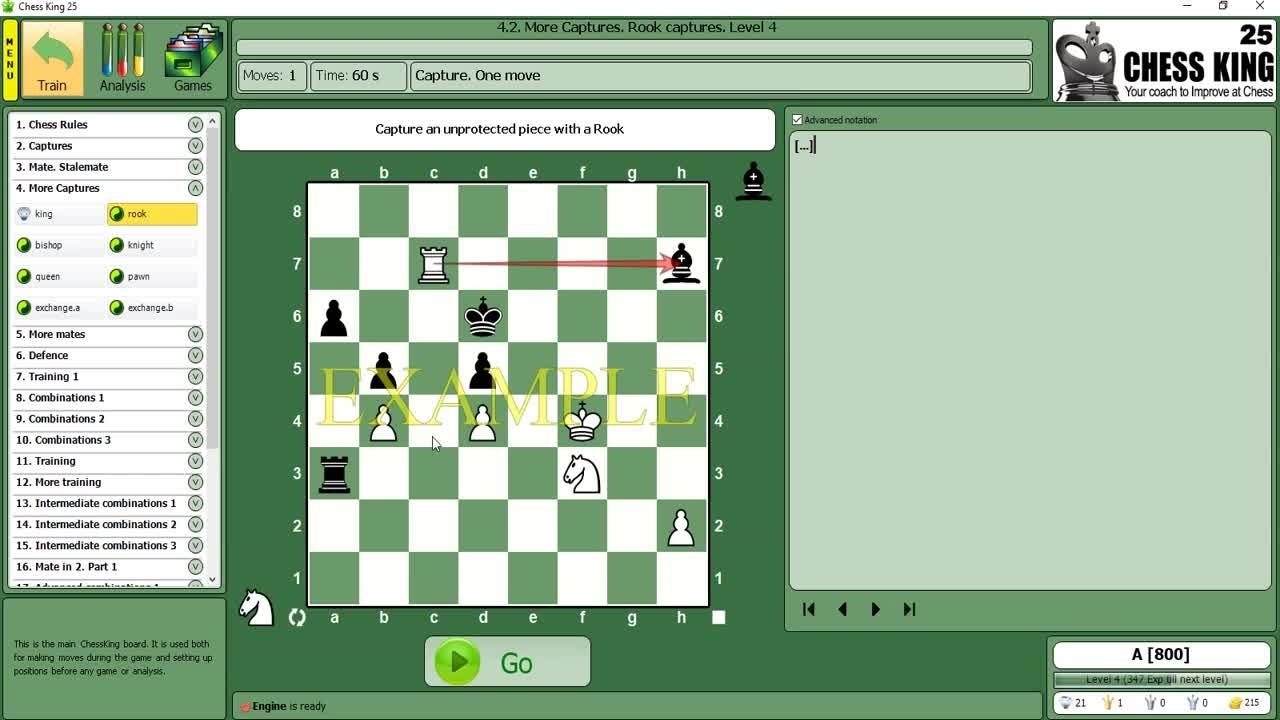Step to the next move arrow
The width and height of the screenshot is (1280, 720).
click(x=875, y=609)
